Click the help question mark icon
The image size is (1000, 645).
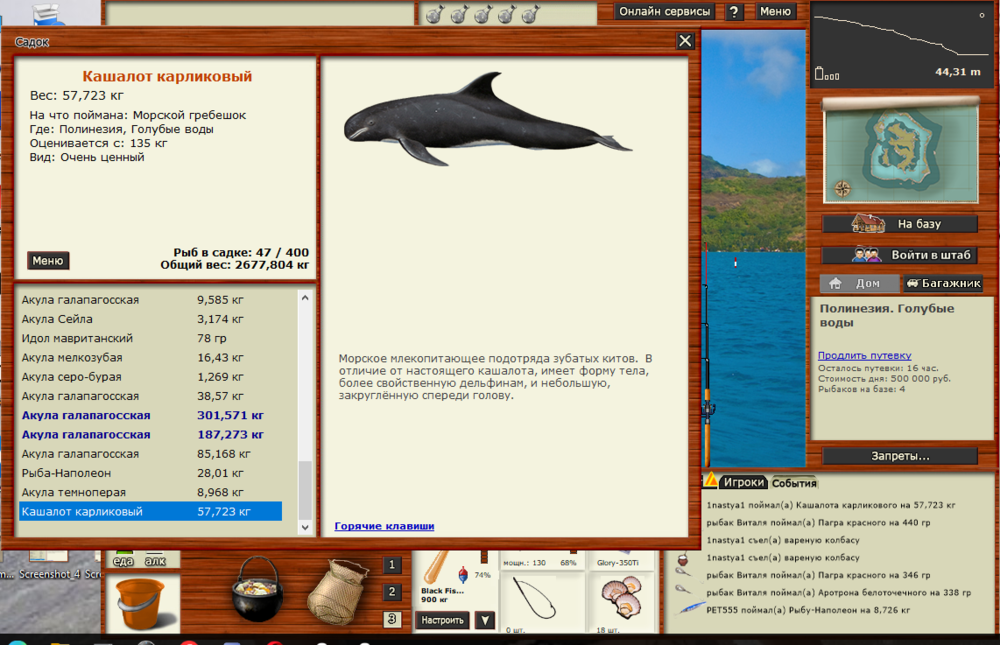[735, 12]
